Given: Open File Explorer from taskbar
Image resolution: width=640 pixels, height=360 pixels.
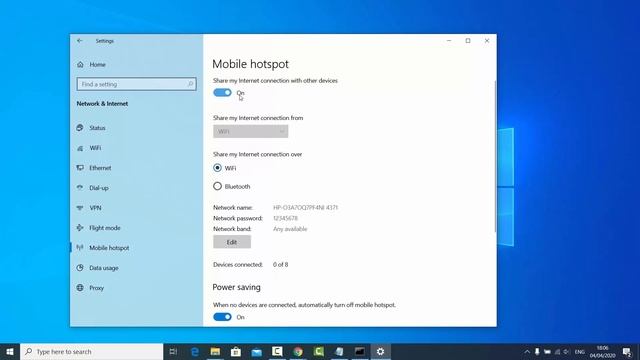Looking at the screenshot, I should pos(215,351).
